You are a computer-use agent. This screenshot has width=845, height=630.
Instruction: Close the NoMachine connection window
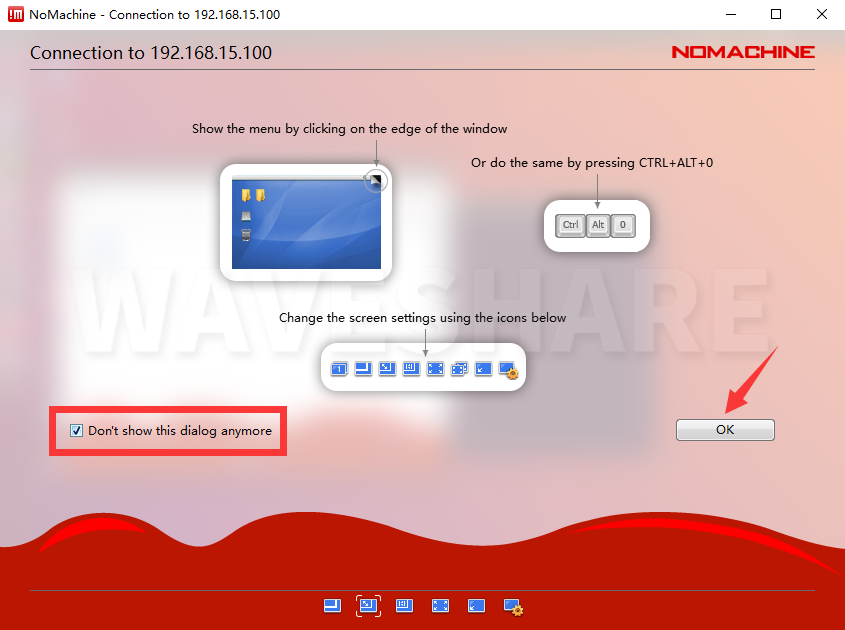[822, 15]
